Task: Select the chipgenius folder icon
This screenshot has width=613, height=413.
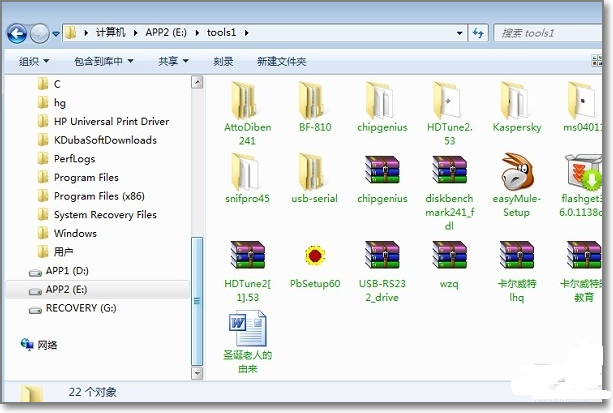Action: click(379, 100)
